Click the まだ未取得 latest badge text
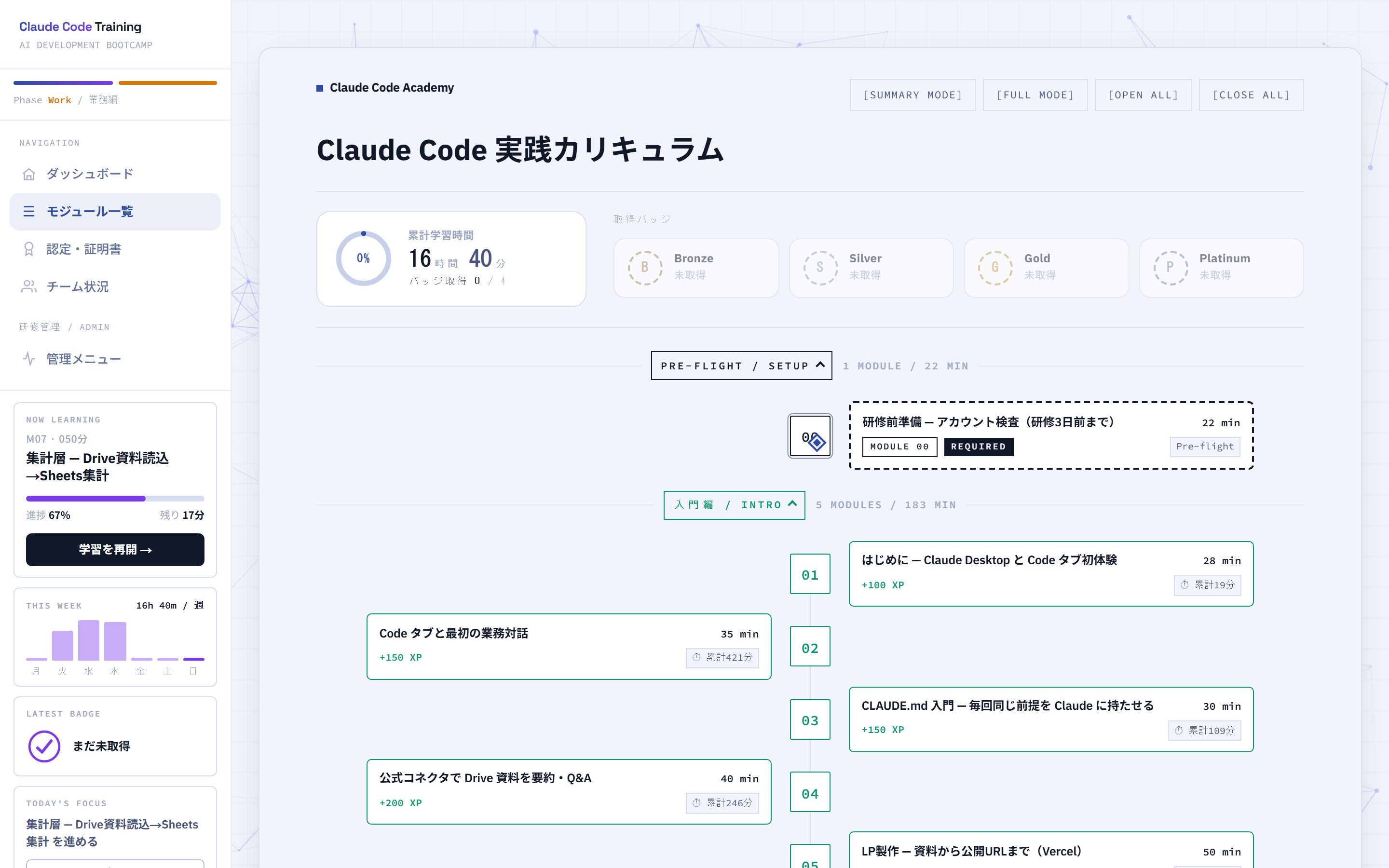Screen dimensions: 1389x868 (101, 746)
